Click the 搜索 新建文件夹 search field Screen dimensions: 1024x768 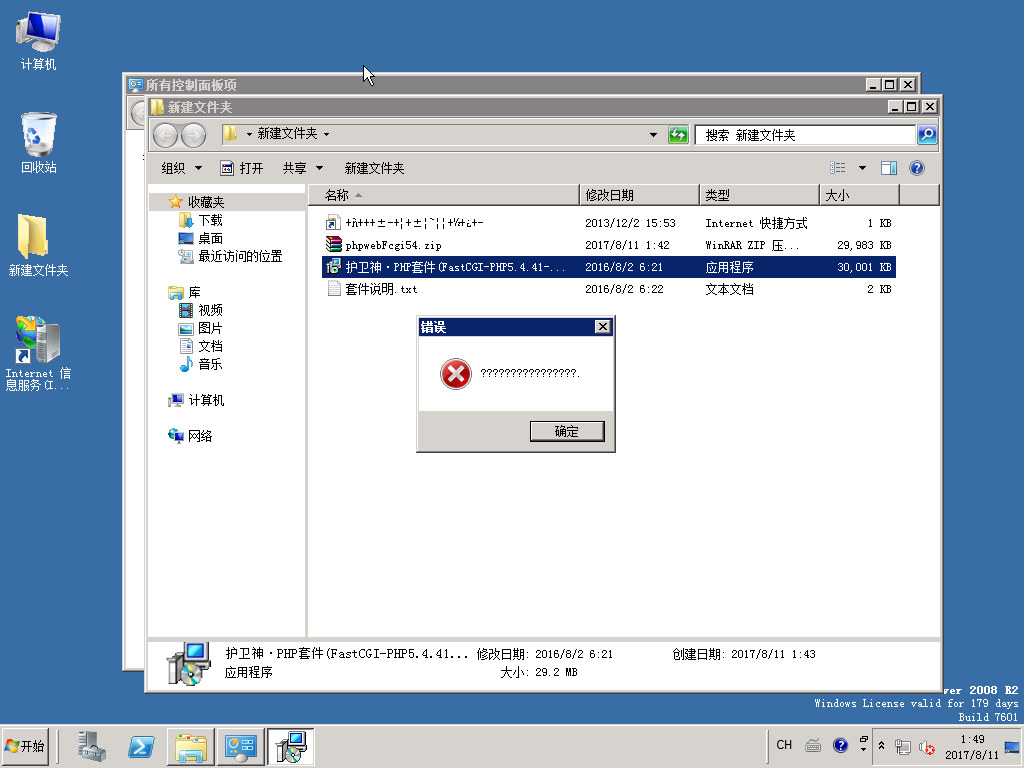click(x=805, y=135)
